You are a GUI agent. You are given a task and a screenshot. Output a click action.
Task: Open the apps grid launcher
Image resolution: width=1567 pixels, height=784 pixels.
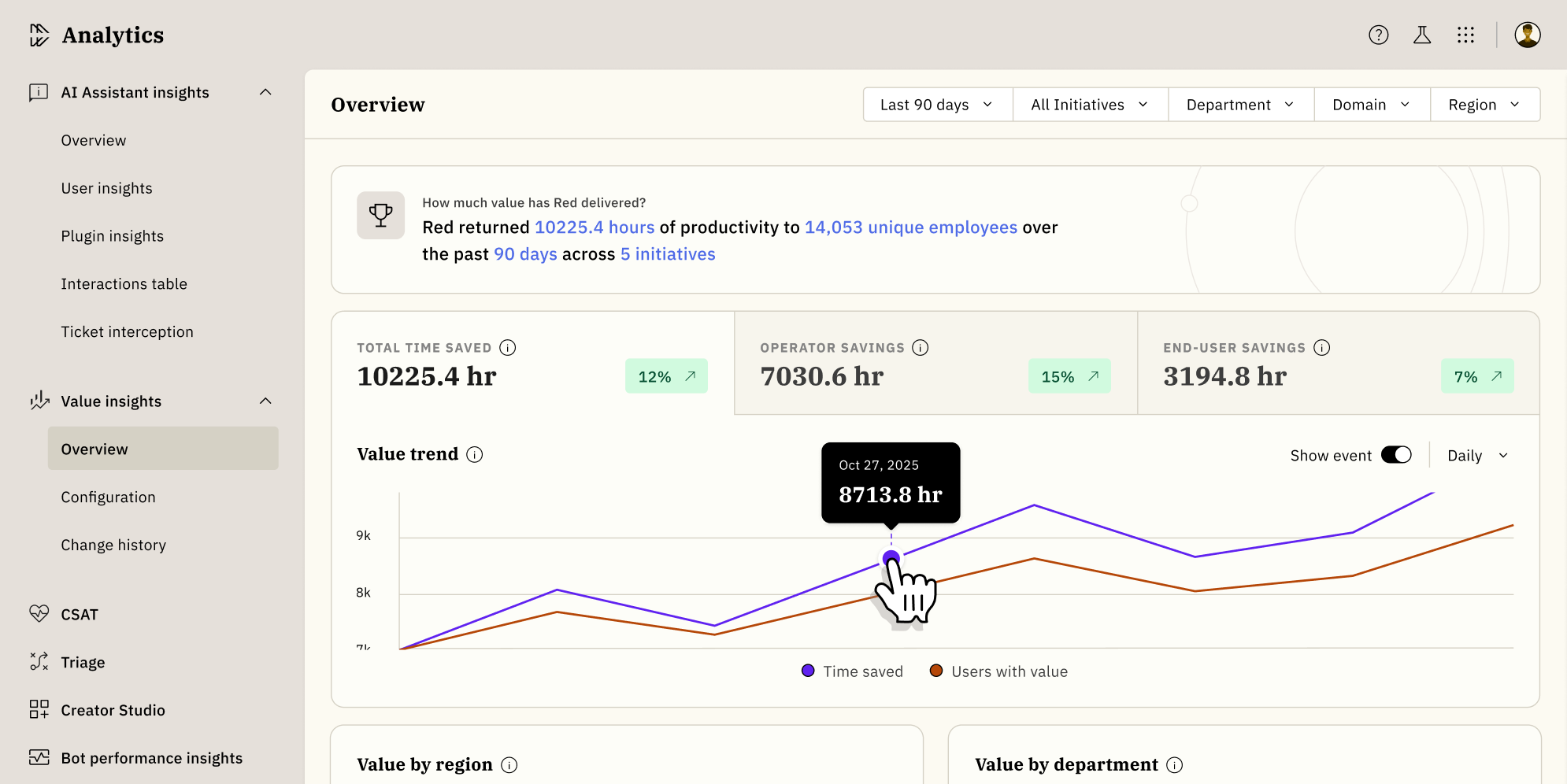1465,35
